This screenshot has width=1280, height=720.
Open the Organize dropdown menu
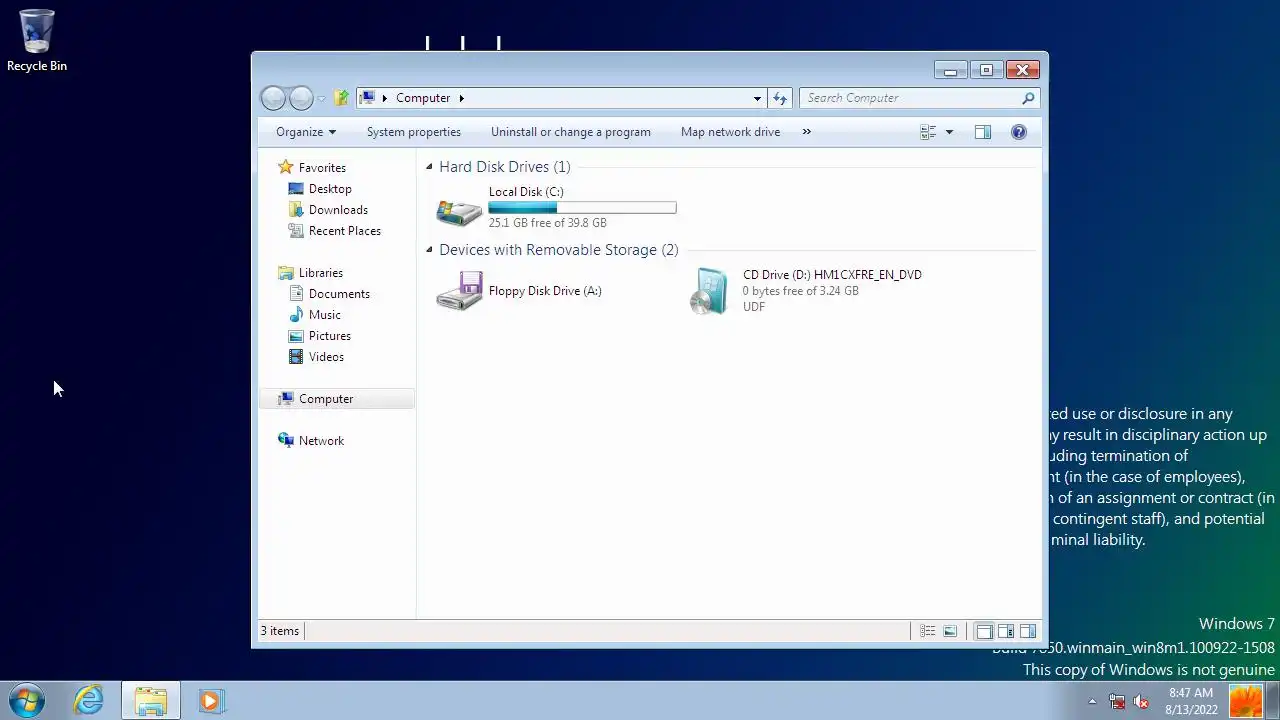(x=306, y=132)
